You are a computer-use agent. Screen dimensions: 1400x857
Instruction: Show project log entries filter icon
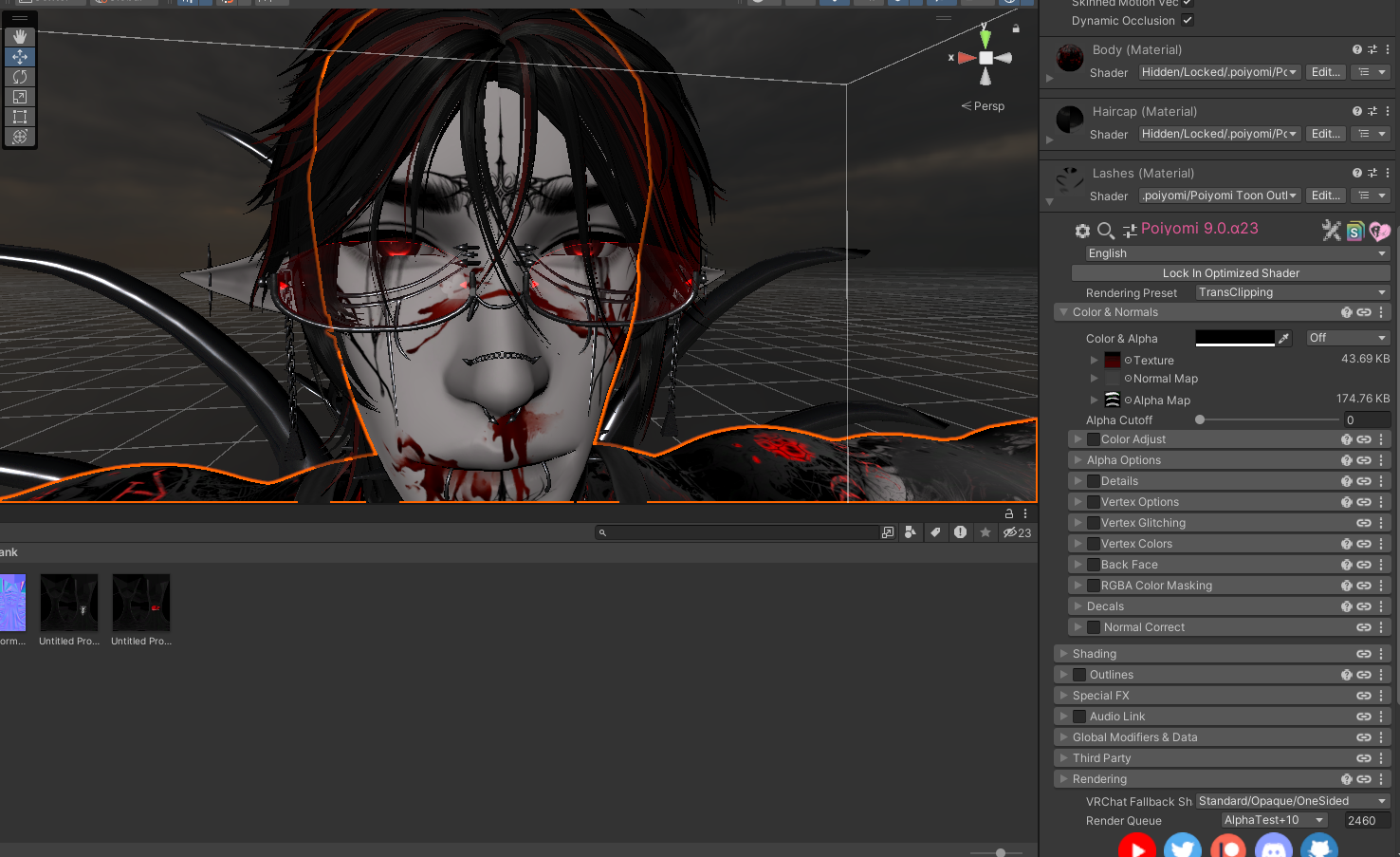tap(960, 532)
